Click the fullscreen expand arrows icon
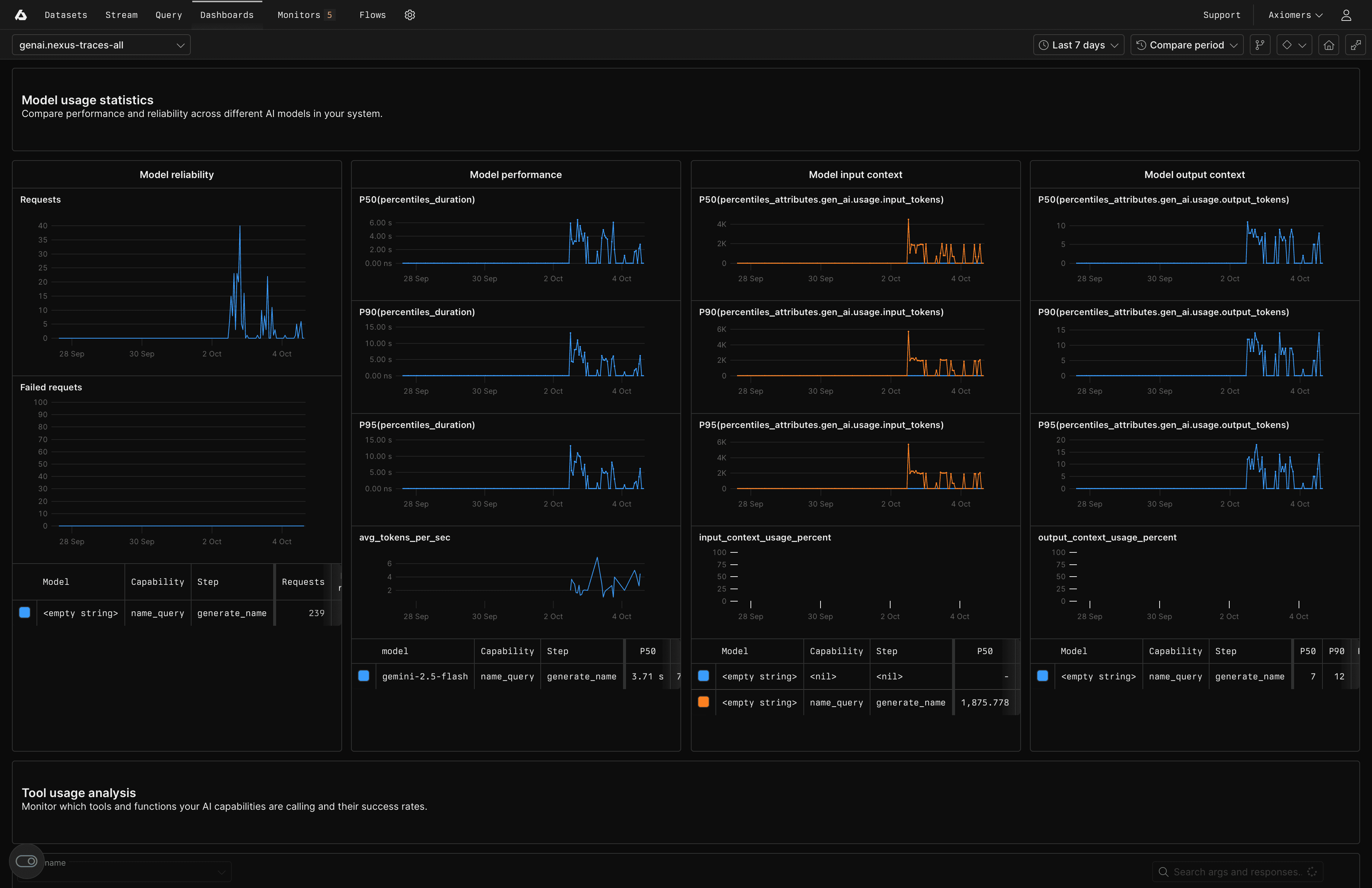Viewport: 1372px width, 888px height. coord(1355,45)
